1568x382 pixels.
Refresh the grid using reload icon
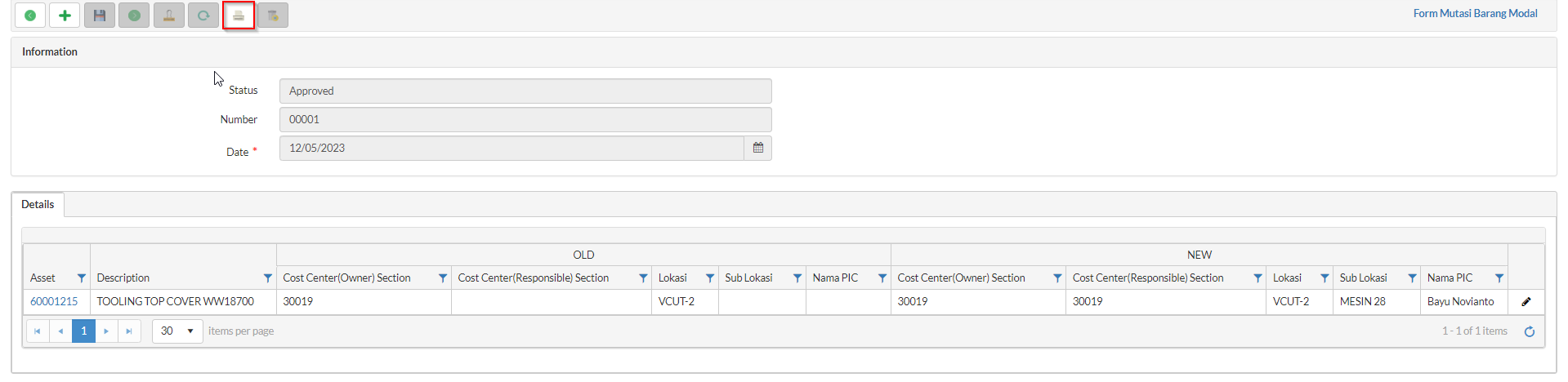[x=1529, y=331]
